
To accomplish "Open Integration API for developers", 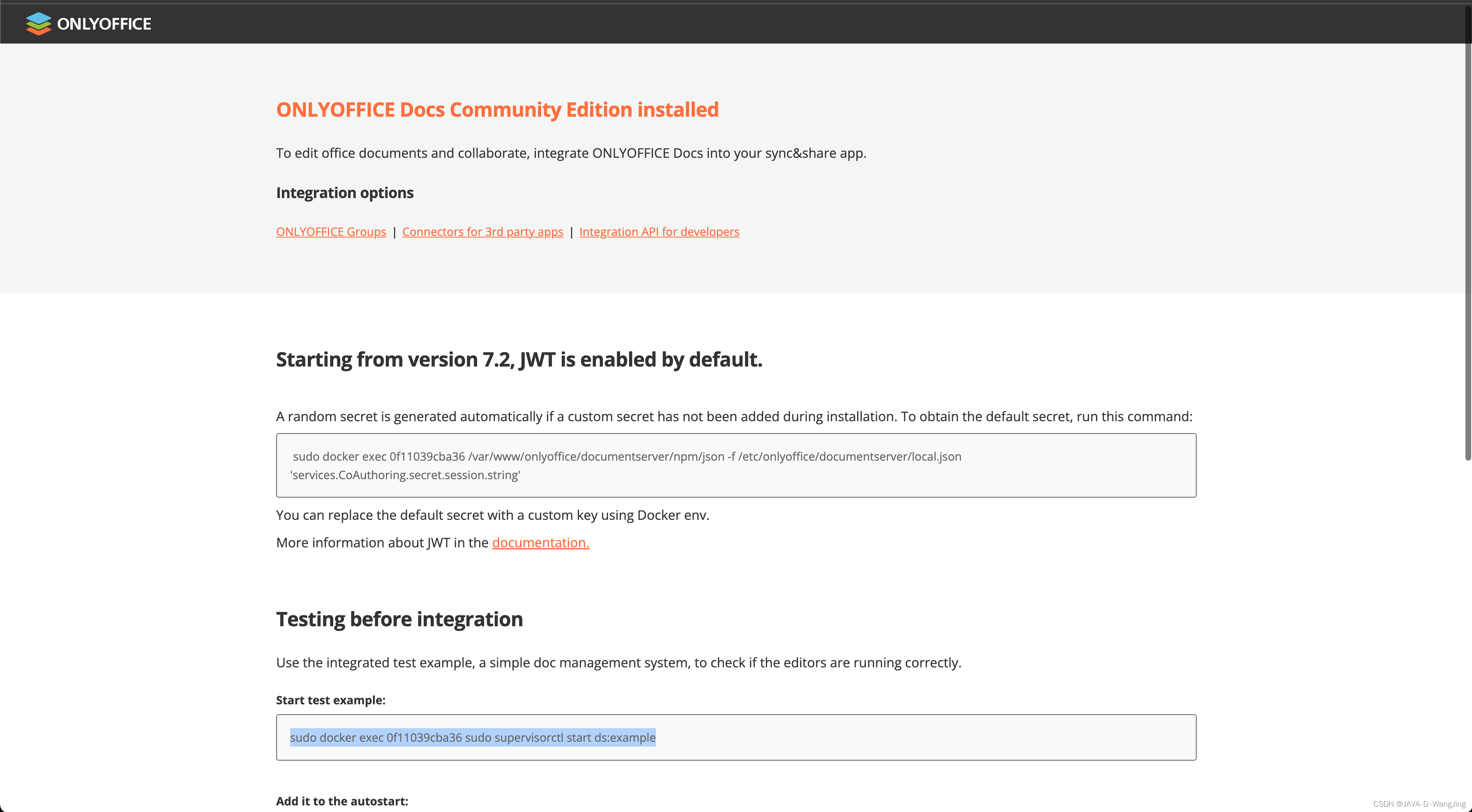I will point(660,231).
